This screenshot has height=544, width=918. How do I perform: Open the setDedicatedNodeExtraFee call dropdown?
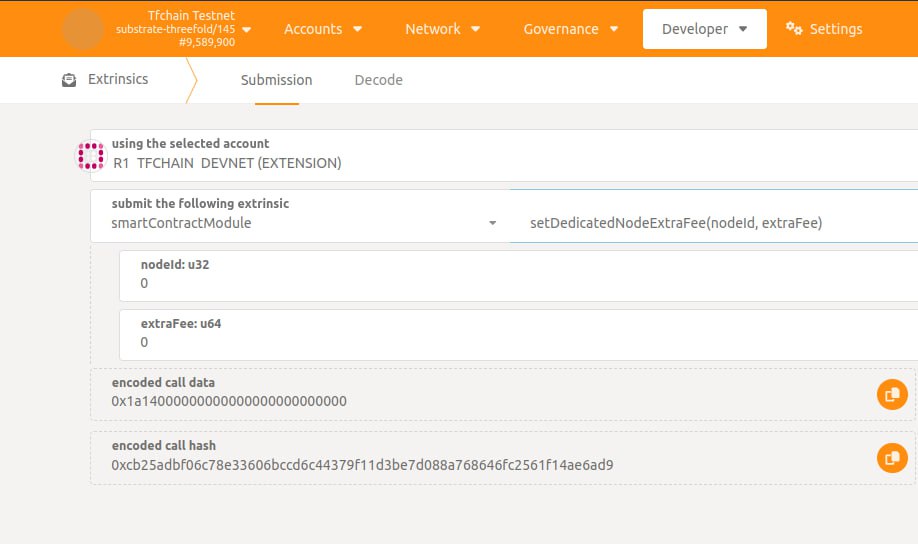click(x=714, y=215)
